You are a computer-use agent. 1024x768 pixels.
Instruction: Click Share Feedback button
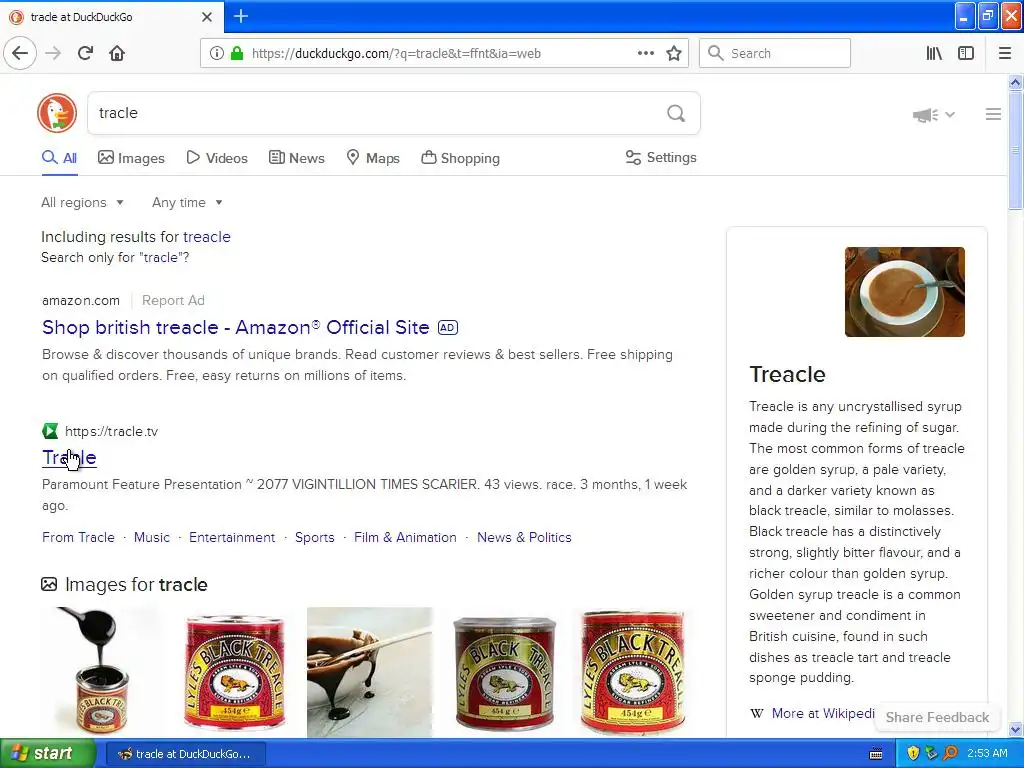click(x=937, y=717)
